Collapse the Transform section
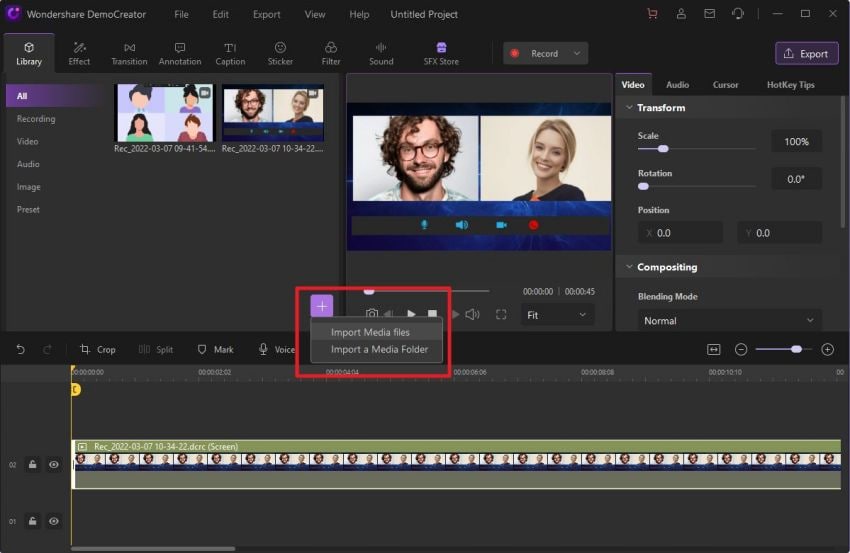The height and width of the screenshot is (553, 850). pyautogui.click(x=629, y=107)
